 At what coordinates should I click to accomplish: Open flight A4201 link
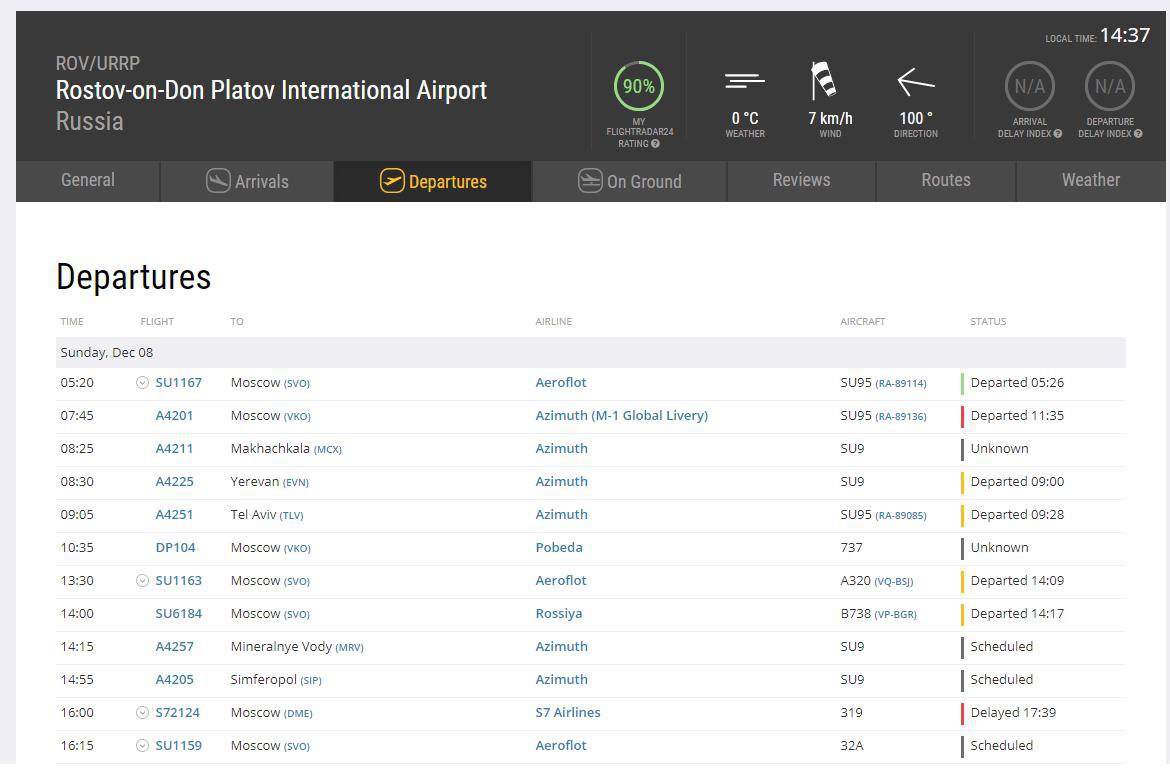[174, 416]
